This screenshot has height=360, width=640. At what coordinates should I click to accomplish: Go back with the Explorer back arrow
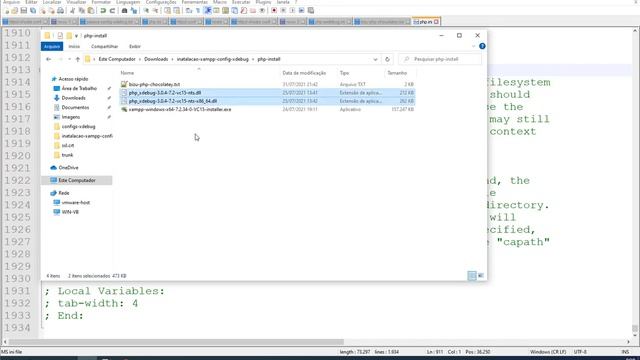[49, 59]
